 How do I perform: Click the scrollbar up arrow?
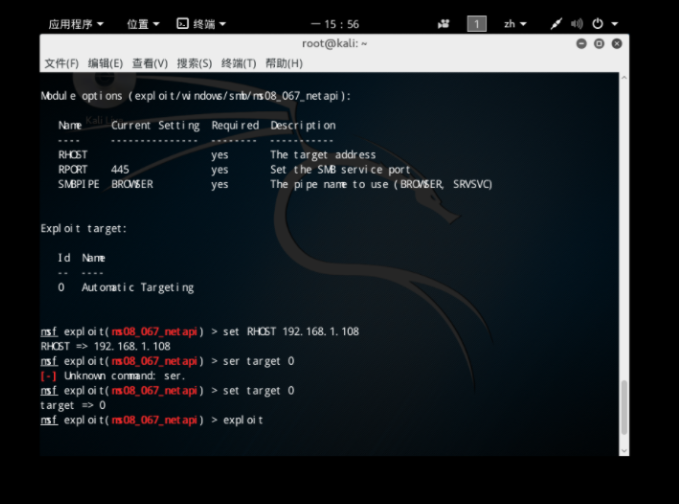click(624, 78)
